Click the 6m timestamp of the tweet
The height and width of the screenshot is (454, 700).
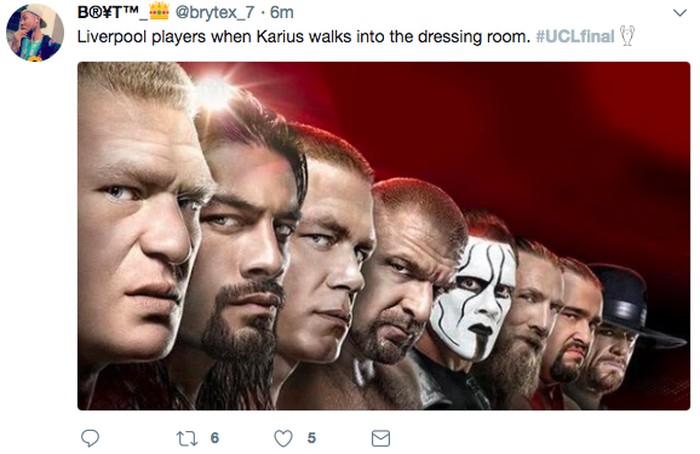[x=283, y=13]
